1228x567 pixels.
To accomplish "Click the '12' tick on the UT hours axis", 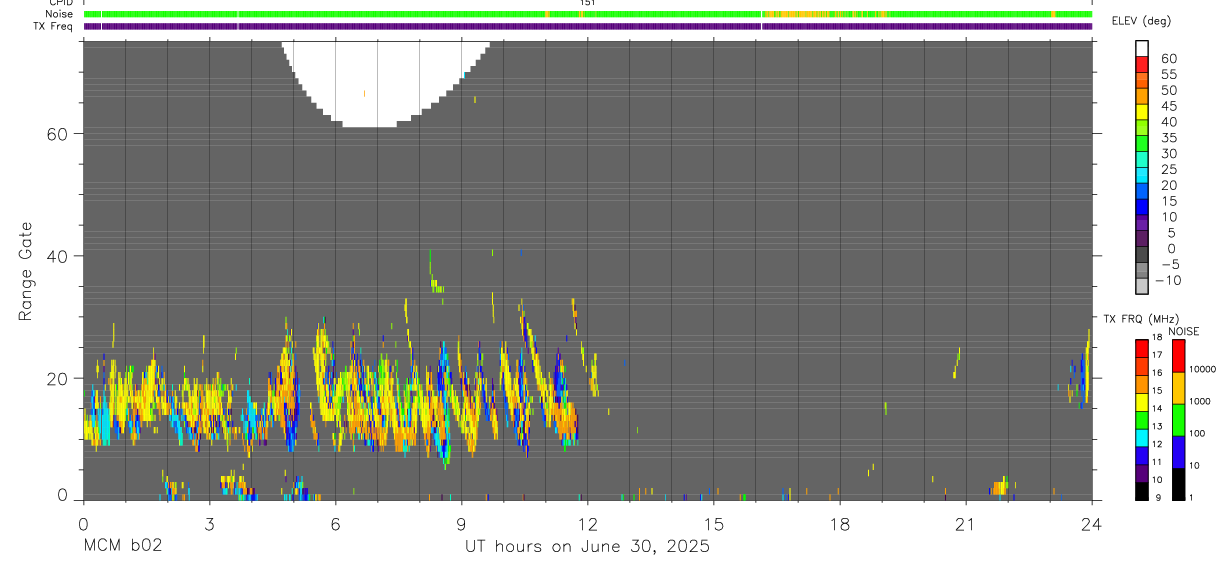I will pyautogui.click(x=587, y=523).
